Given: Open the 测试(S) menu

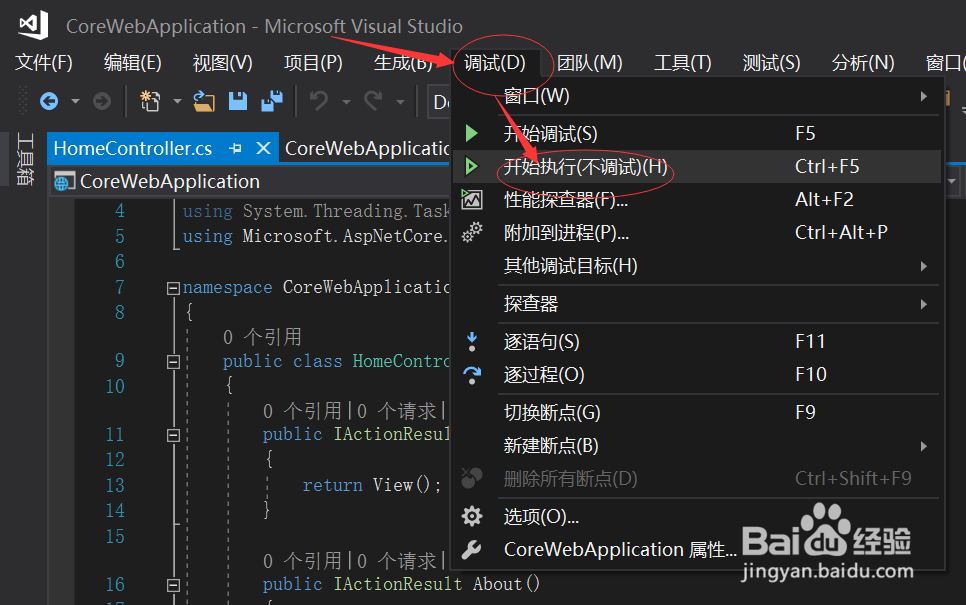Looking at the screenshot, I should point(771,63).
